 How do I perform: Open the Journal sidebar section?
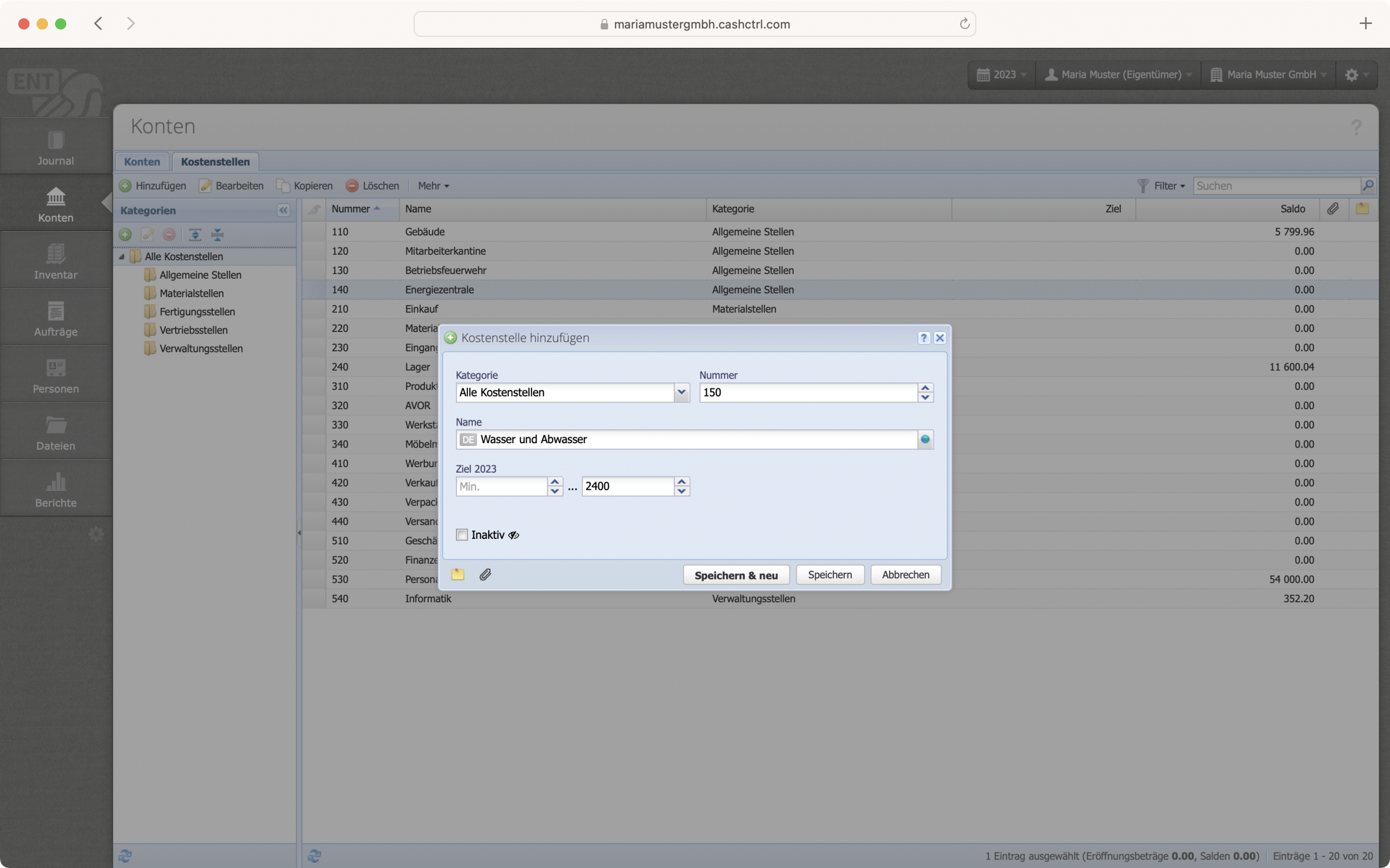56,147
